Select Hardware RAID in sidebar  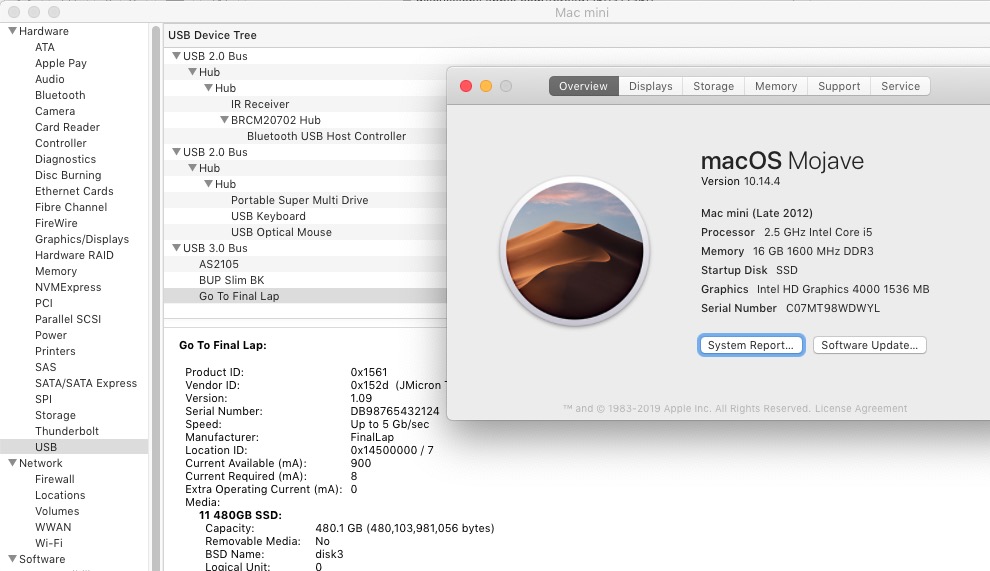click(75, 255)
